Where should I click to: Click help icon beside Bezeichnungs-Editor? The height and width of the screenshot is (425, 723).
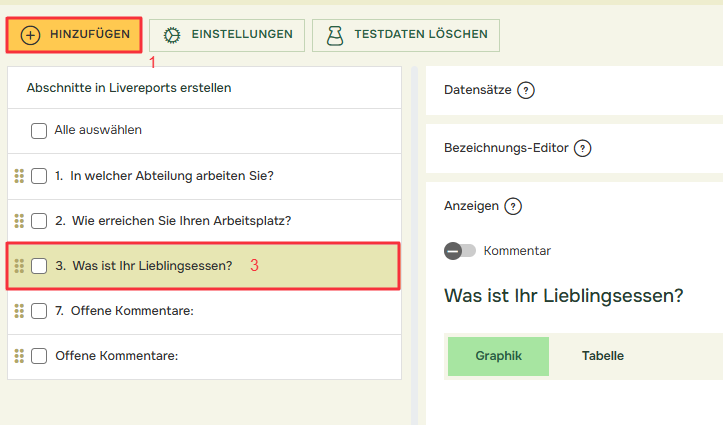[583, 148]
